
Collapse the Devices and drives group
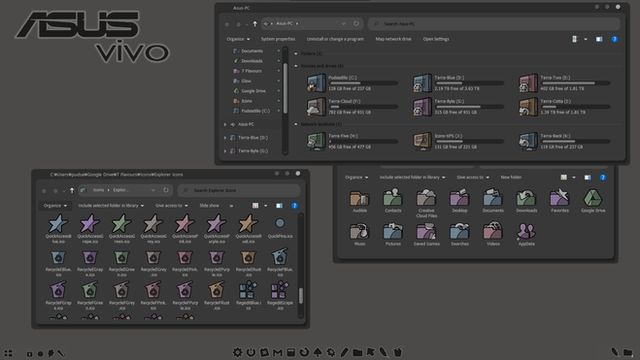pos(296,66)
